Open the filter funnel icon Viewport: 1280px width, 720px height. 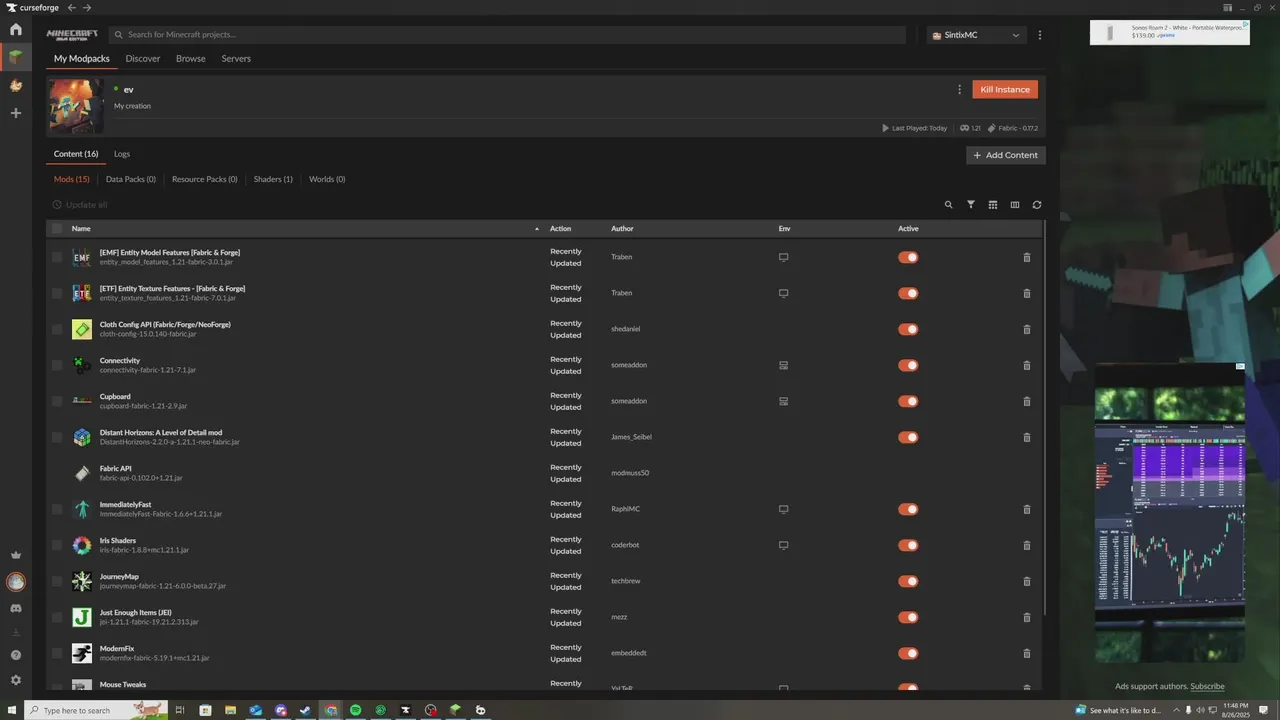pyautogui.click(x=971, y=205)
